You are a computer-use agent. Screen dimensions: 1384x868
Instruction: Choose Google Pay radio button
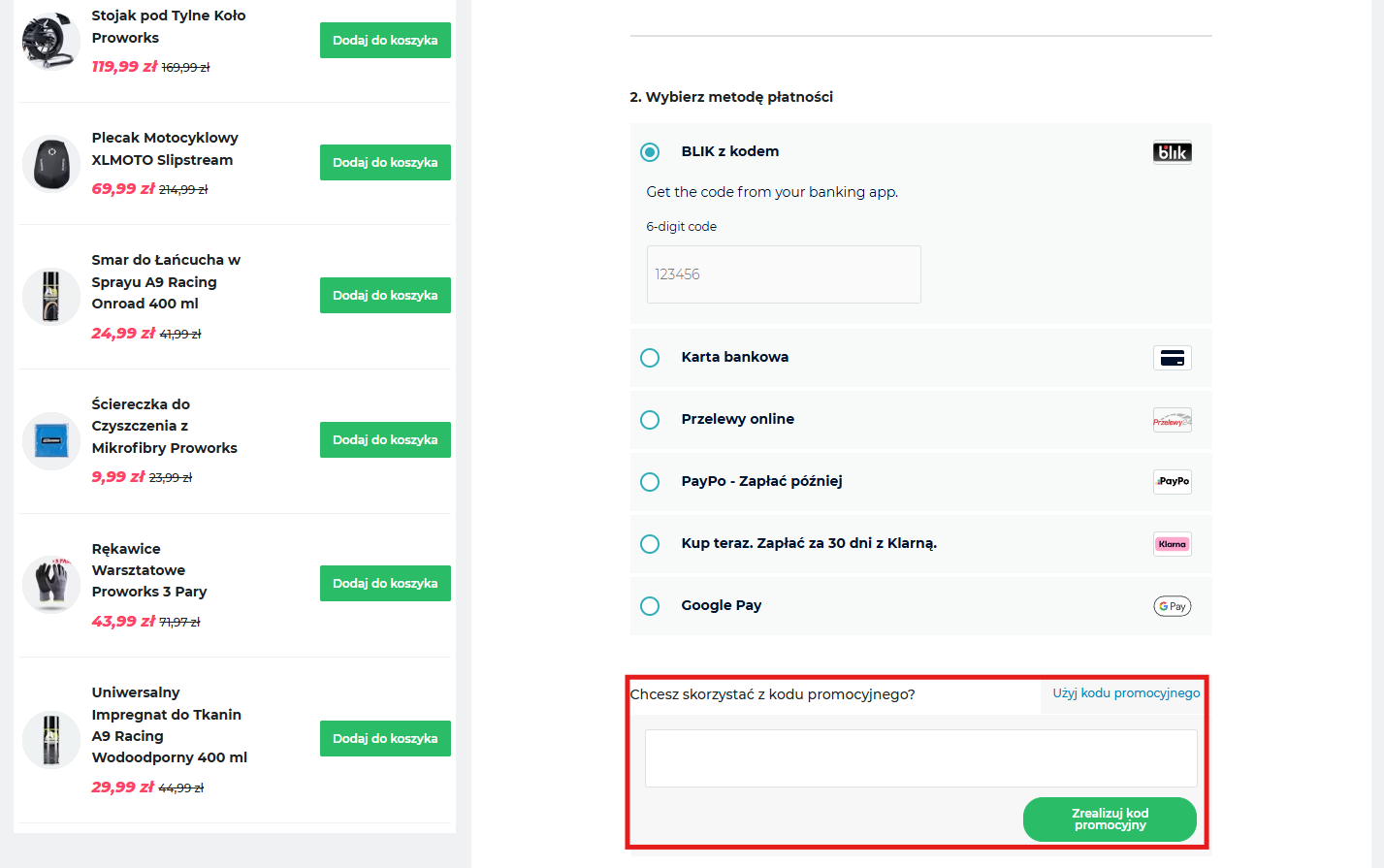click(650, 606)
